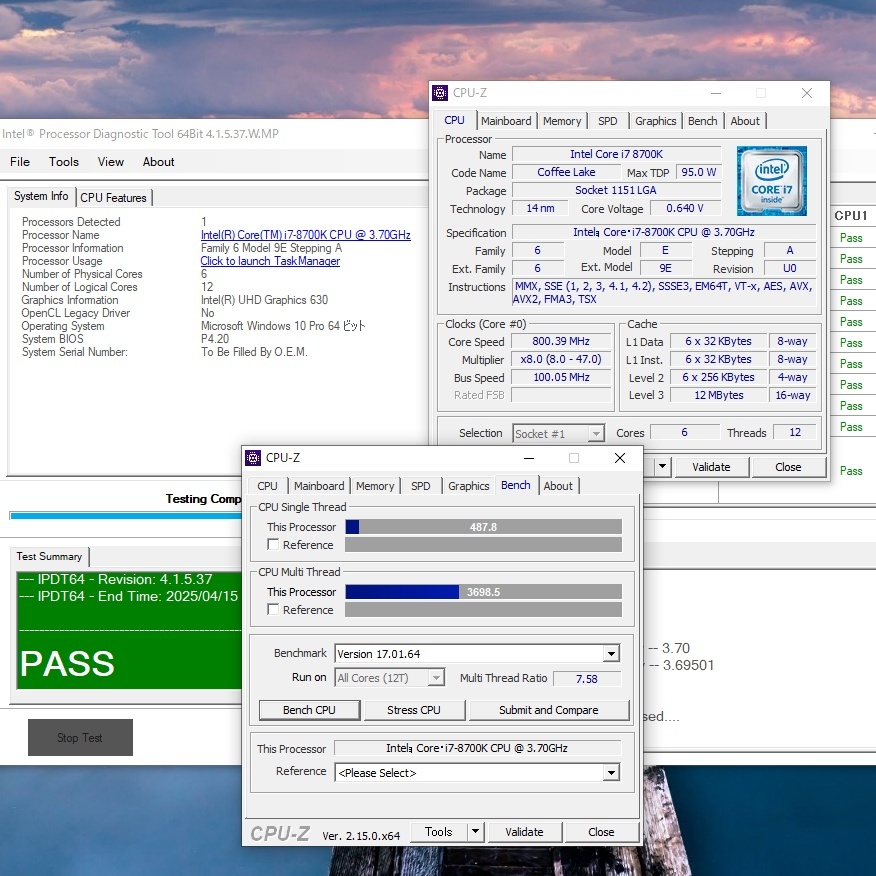876x876 pixels.
Task: Click the single thread score bar 487.8
Action: pos(483,527)
